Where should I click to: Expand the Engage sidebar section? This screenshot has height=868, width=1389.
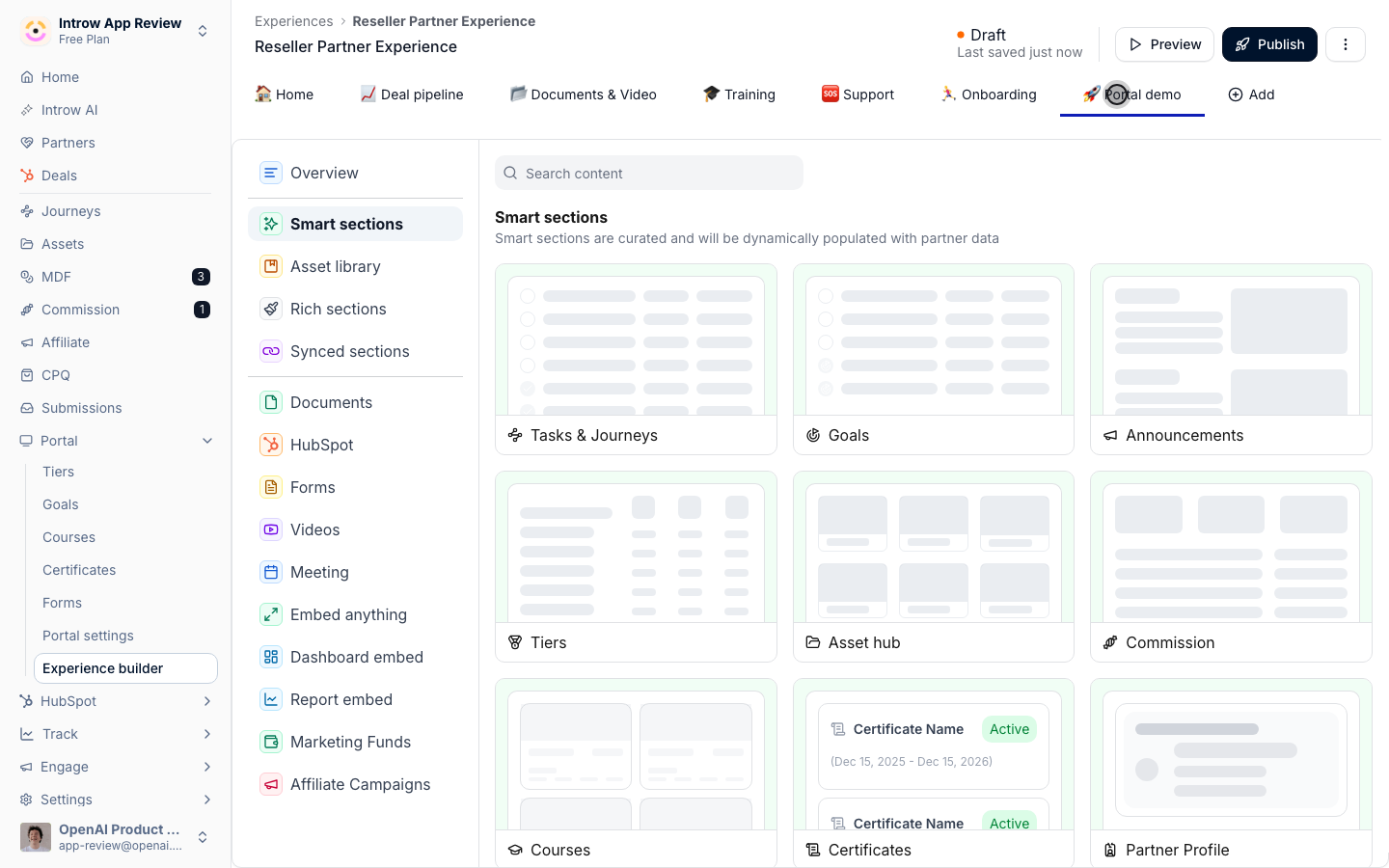tap(207, 767)
